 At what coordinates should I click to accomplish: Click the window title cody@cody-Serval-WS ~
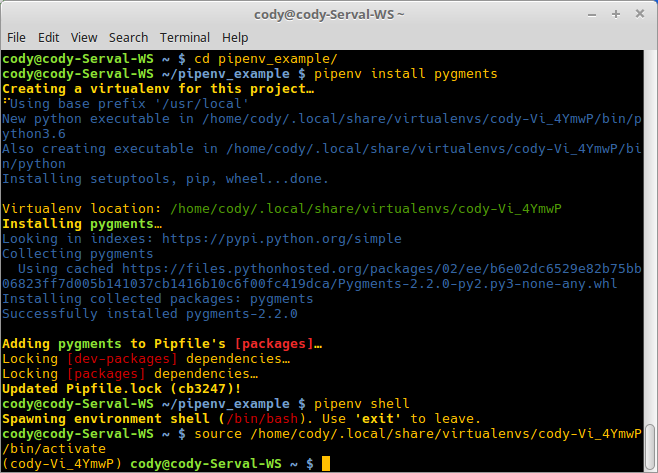329,15
